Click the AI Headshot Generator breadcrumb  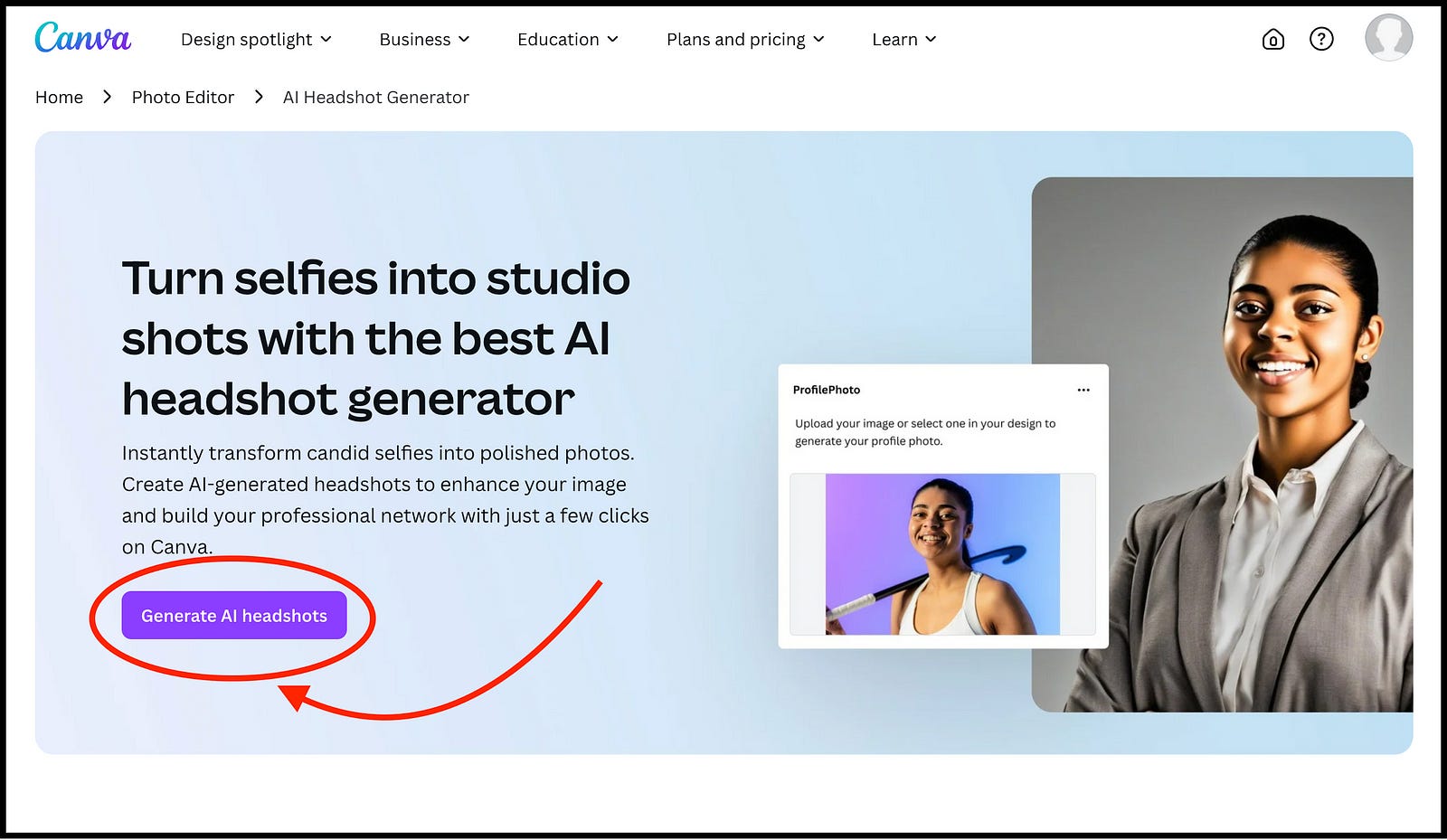pyautogui.click(x=375, y=97)
